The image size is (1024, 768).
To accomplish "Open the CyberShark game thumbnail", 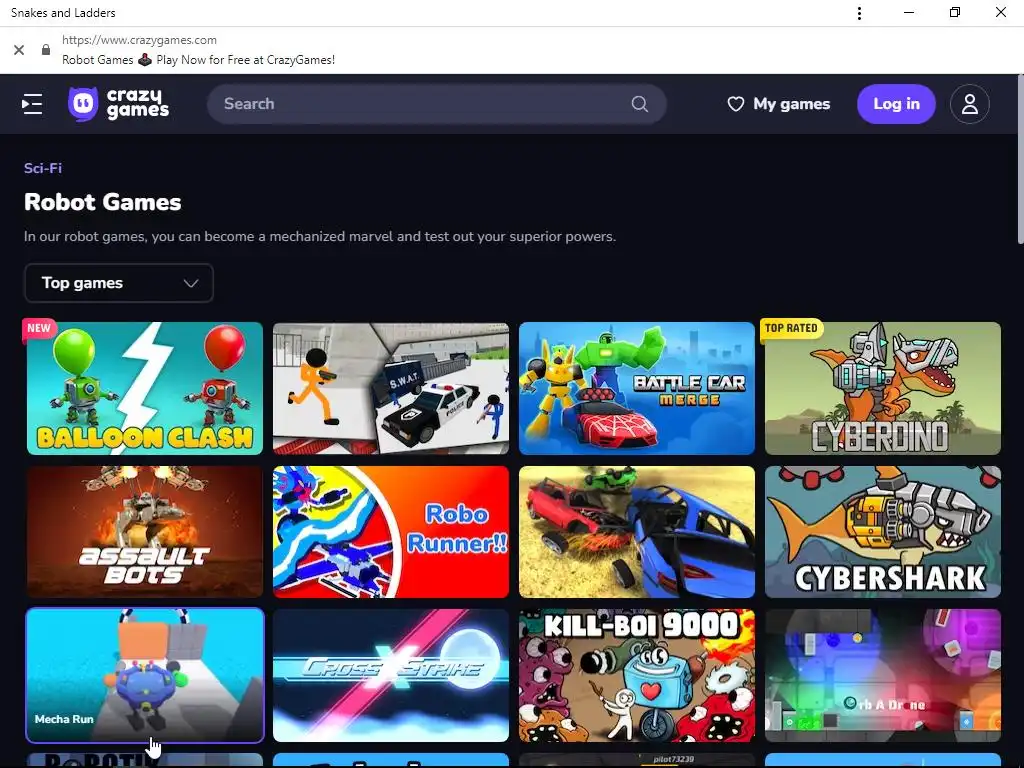I will pyautogui.click(x=882, y=532).
